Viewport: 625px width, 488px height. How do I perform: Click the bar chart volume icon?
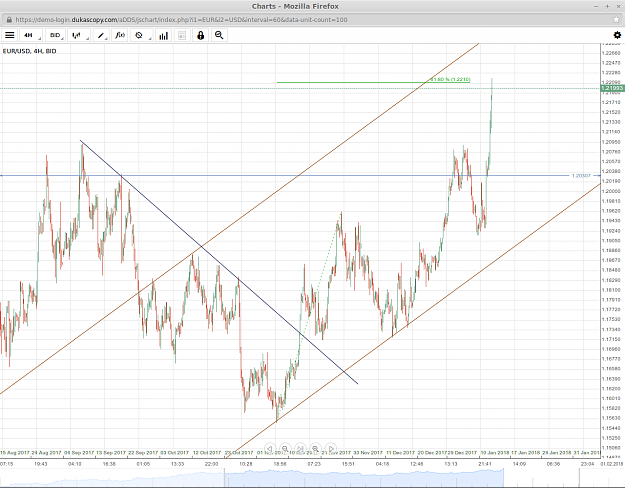pos(163,35)
